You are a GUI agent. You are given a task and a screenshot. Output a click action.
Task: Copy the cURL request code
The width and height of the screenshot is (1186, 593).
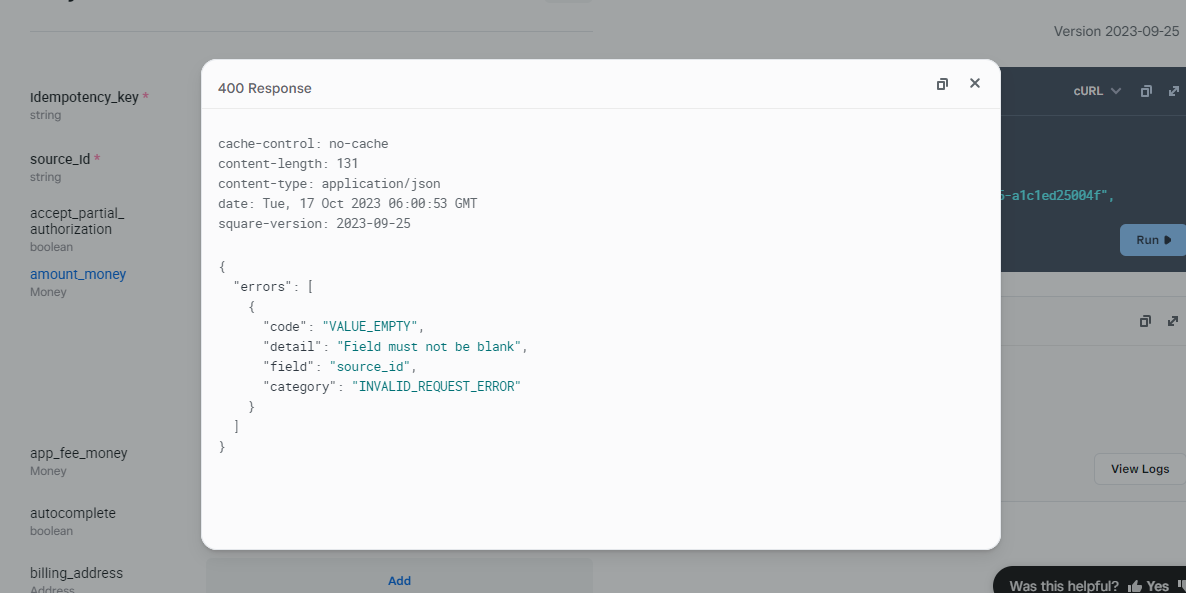1146,91
